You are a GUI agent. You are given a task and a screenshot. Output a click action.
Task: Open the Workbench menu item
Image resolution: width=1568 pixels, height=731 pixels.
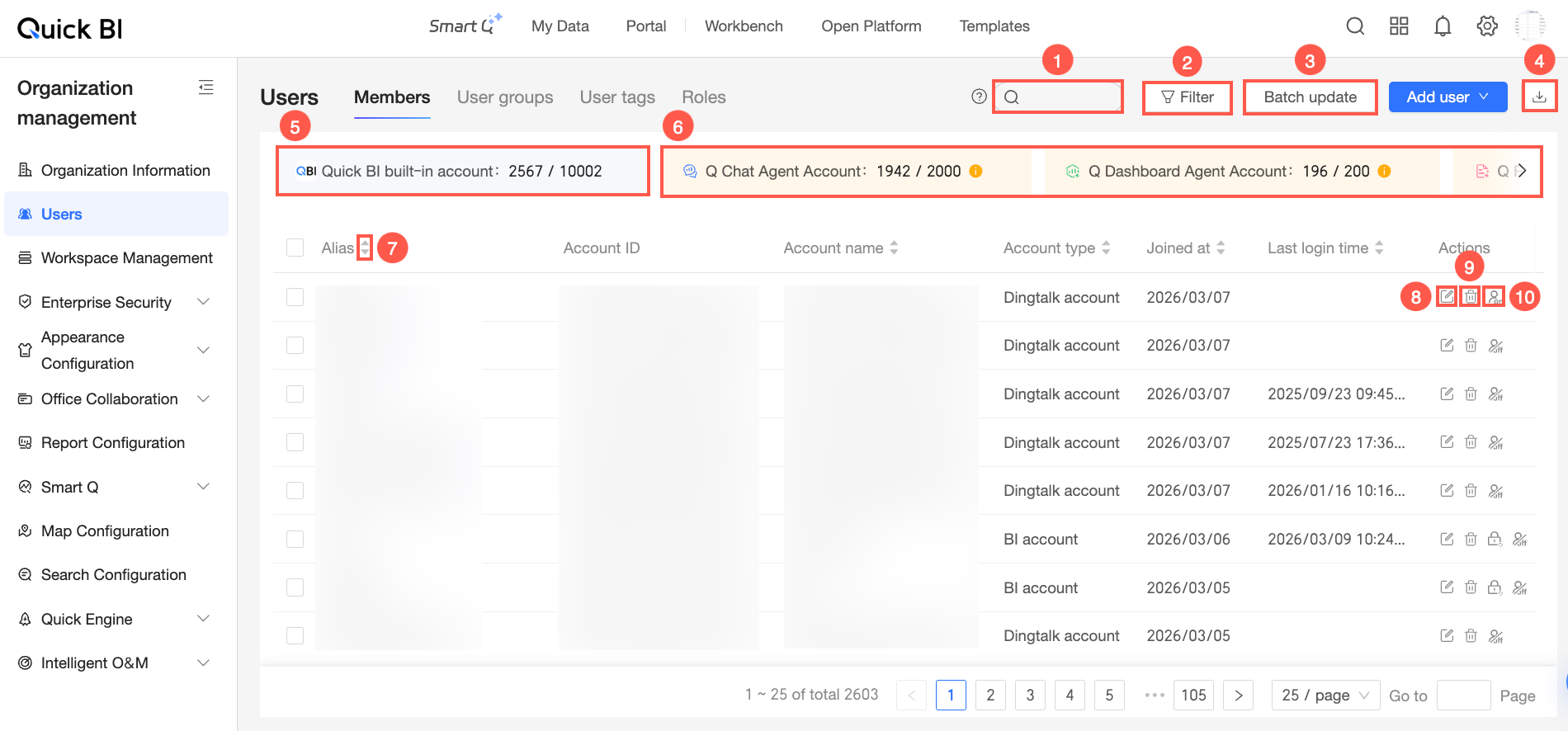pos(744,26)
